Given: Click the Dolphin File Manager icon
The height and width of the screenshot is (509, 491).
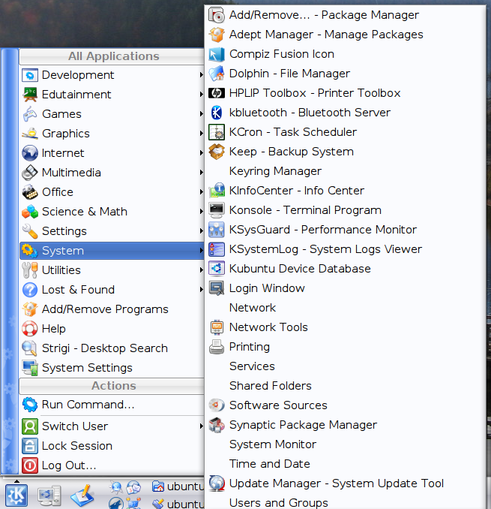Looking at the screenshot, I should 217,74.
